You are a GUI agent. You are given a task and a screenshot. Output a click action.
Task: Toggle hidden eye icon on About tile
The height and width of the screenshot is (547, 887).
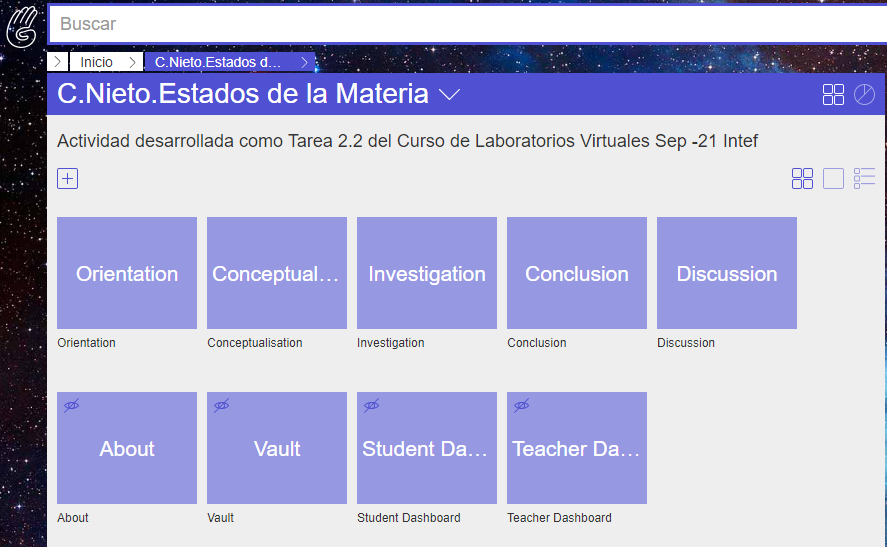pos(72,406)
